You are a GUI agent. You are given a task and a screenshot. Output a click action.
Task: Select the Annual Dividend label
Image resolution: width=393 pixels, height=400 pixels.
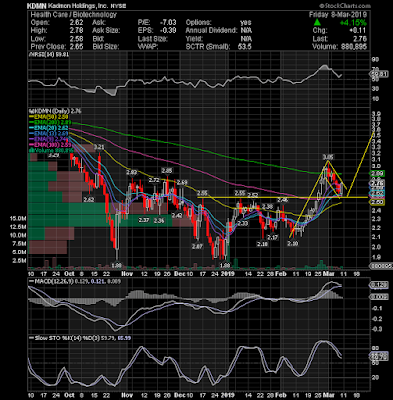click(211, 30)
